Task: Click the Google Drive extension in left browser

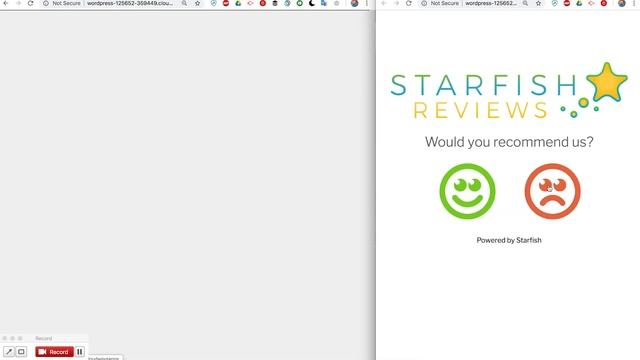Action: (x=238, y=3)
